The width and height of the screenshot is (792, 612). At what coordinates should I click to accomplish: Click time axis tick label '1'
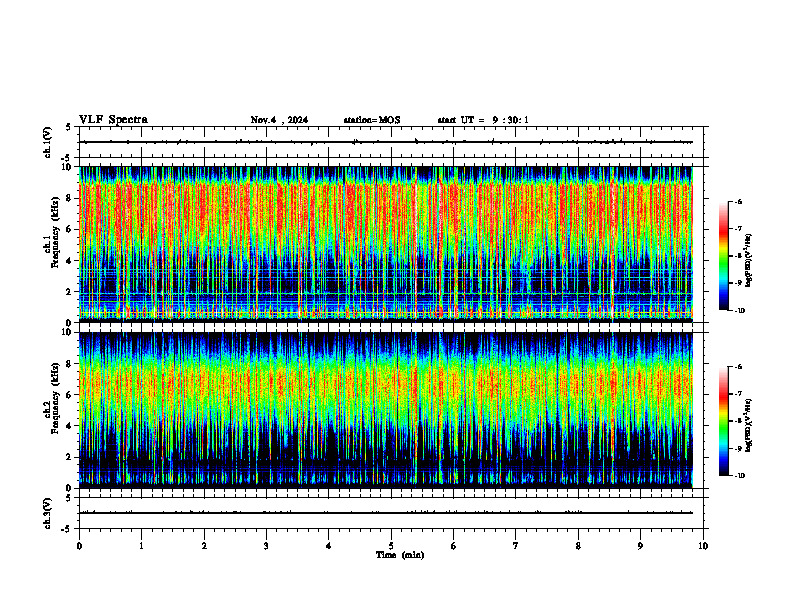[x=142, y=546]
